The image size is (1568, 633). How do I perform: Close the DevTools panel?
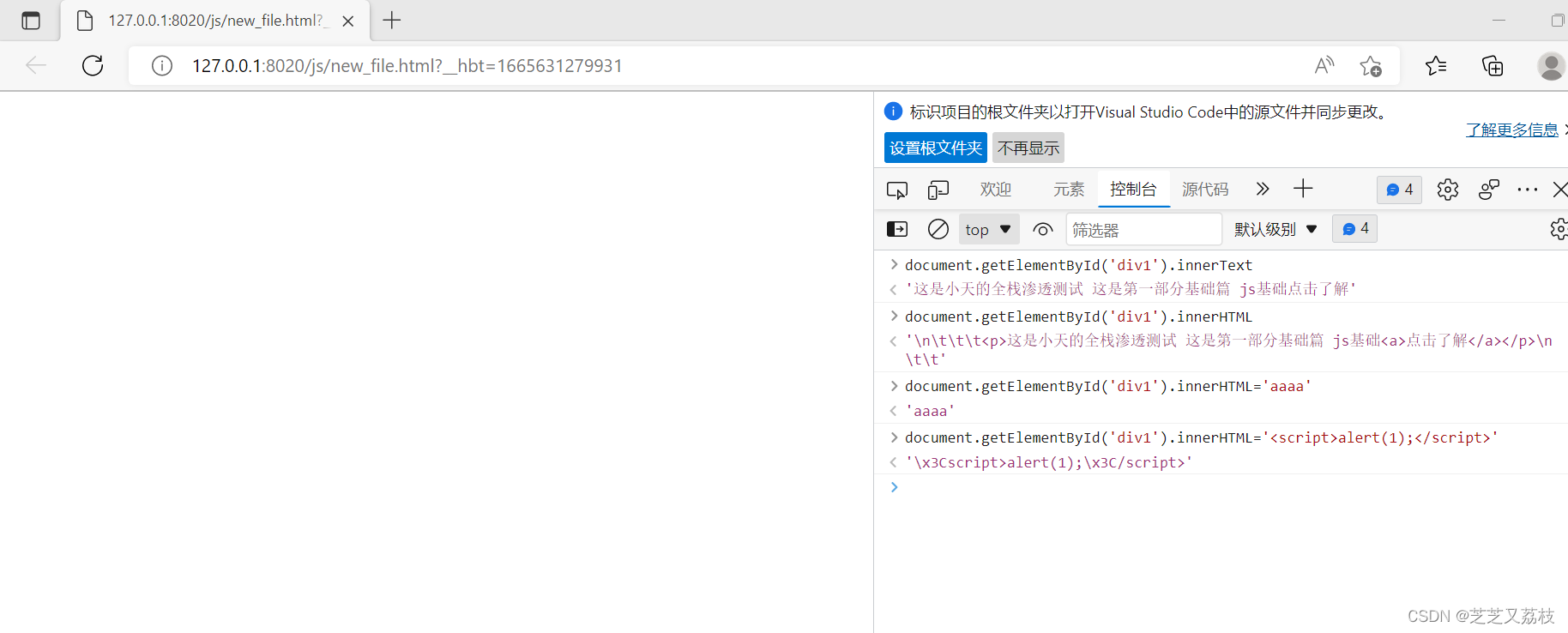tap(1560, 190)
